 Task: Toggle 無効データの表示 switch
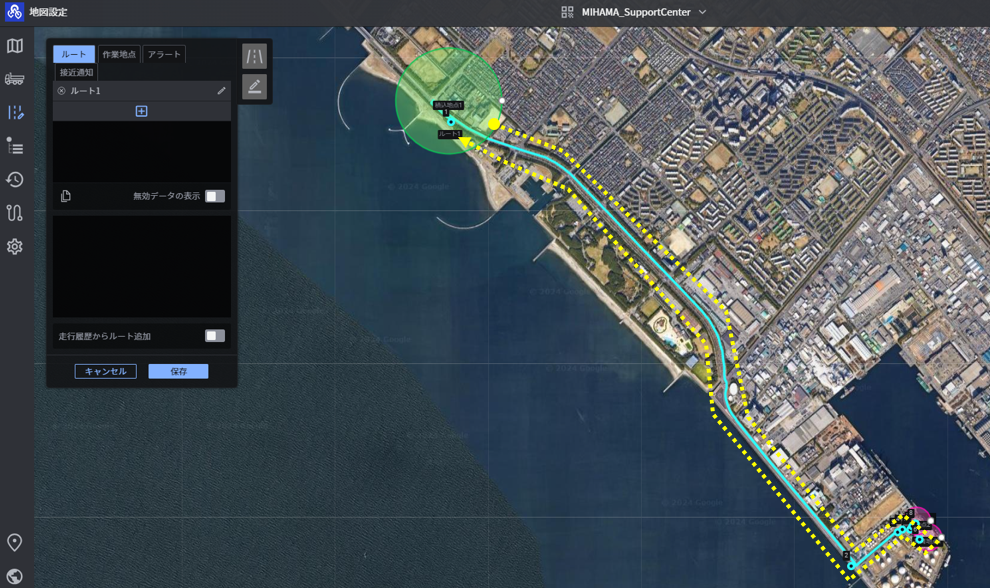[x=215, y=196]
